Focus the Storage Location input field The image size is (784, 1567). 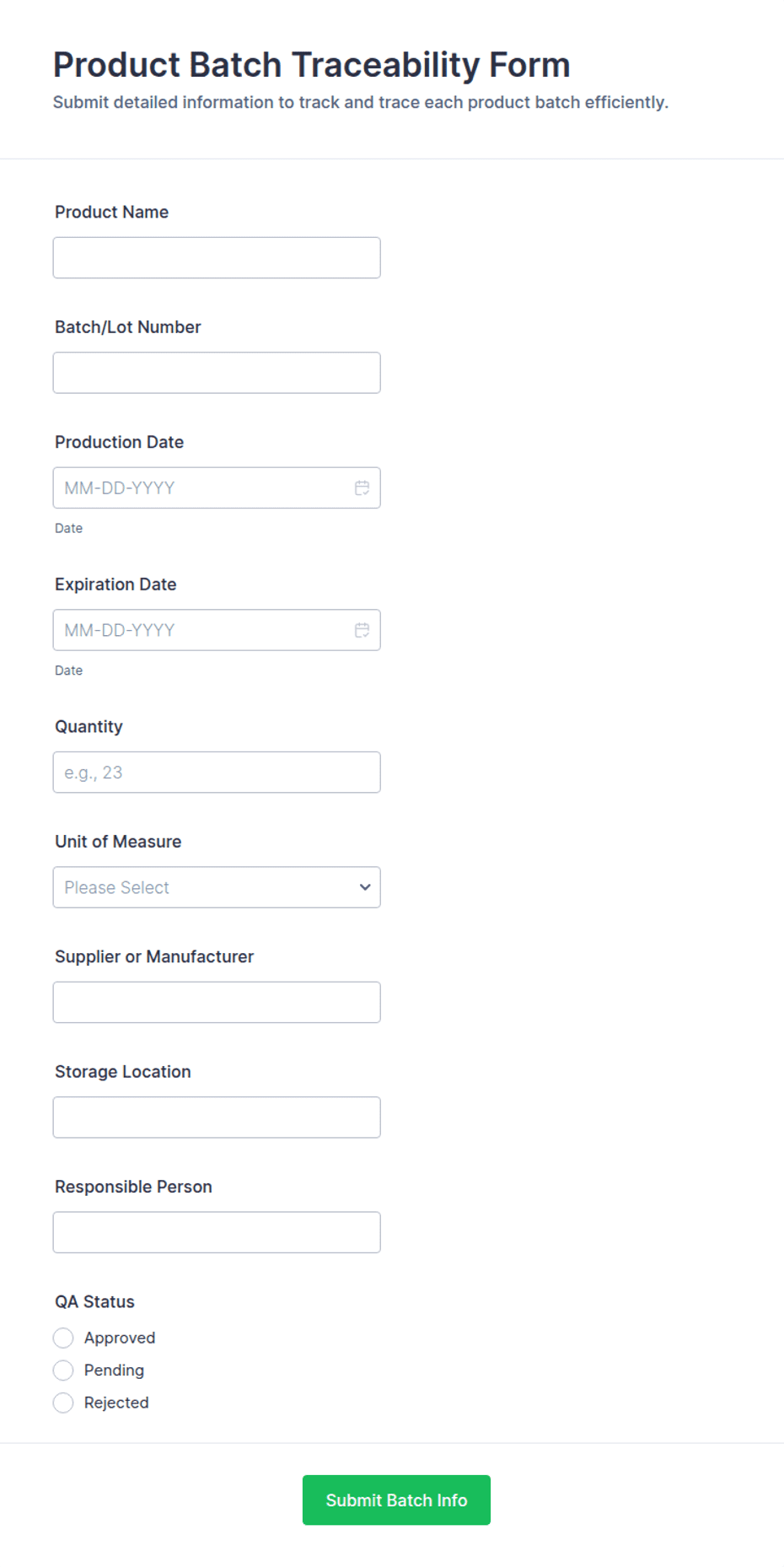(x=217, y=1117)
